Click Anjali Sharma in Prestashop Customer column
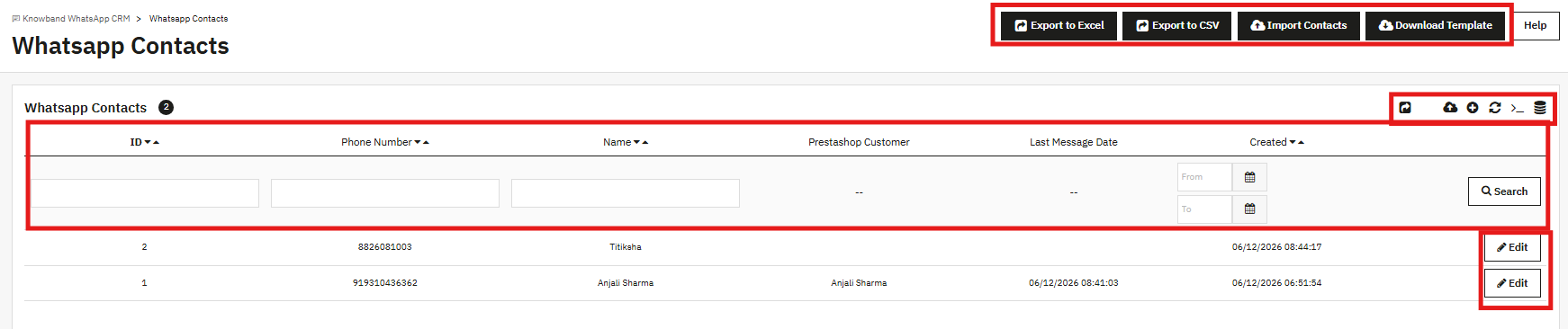1568x329 pixels. point(859,283)
